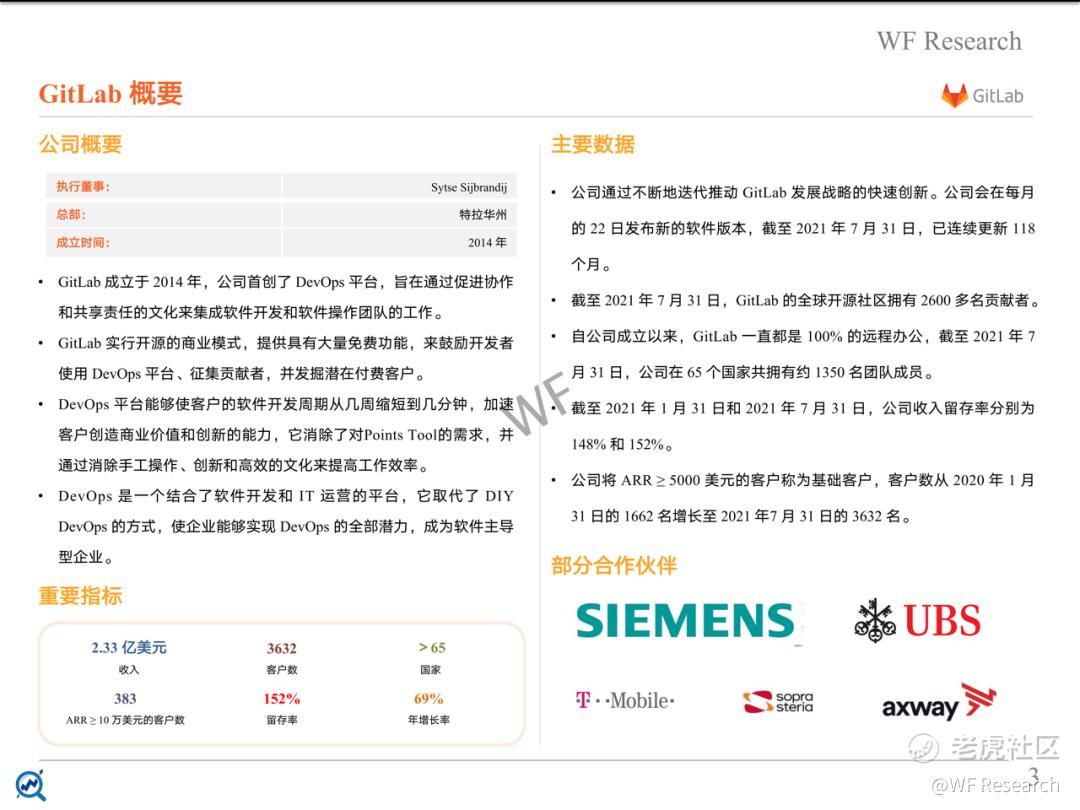Screen dimensions: 1080x810
Task: Click the '执行董事:' table label
Action: (83, 187)
